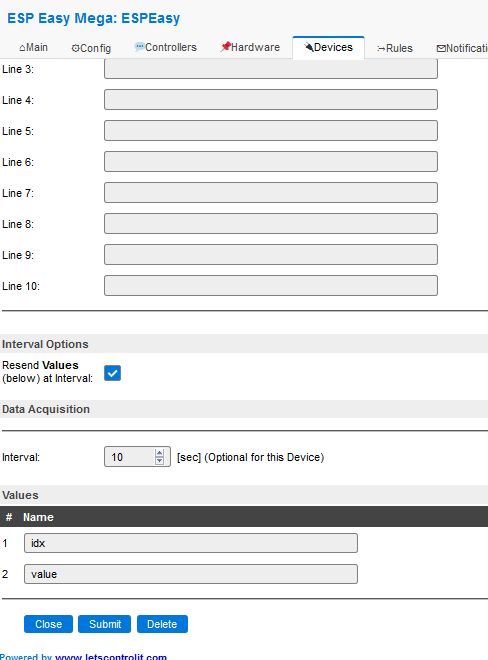Image resolution: width=488 pixels, height=660 pixels.
Task: Click the Line 3 text field
Action: (x=271, y=69)
